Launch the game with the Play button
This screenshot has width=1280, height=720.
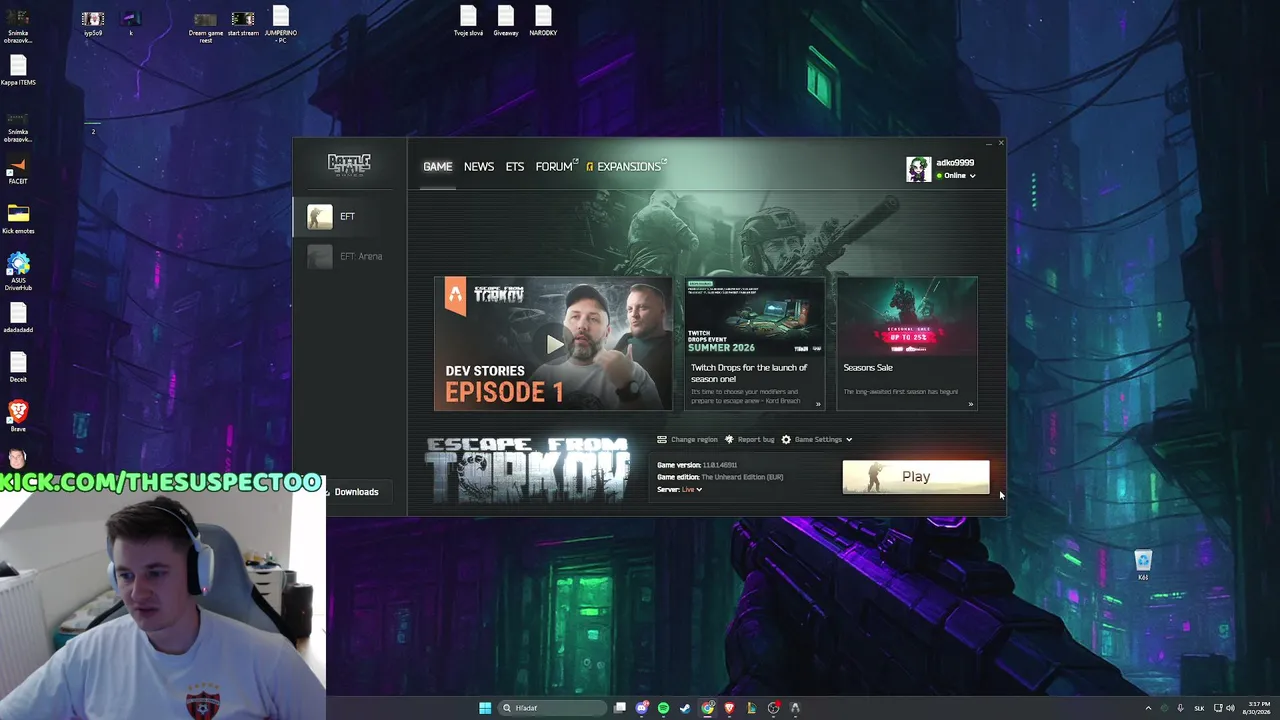point(916,477)
